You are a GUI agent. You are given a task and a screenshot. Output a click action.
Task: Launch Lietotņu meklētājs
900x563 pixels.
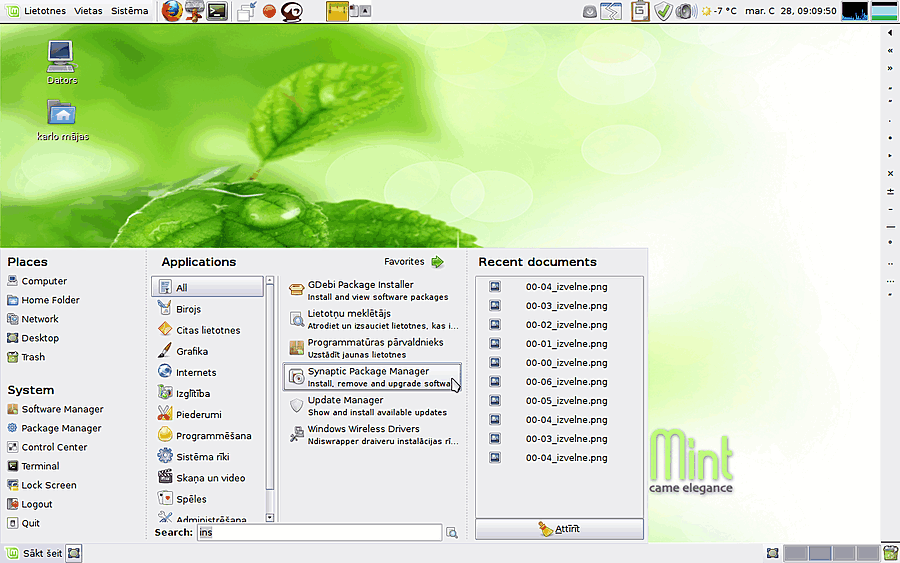click(x=372, y=319)
